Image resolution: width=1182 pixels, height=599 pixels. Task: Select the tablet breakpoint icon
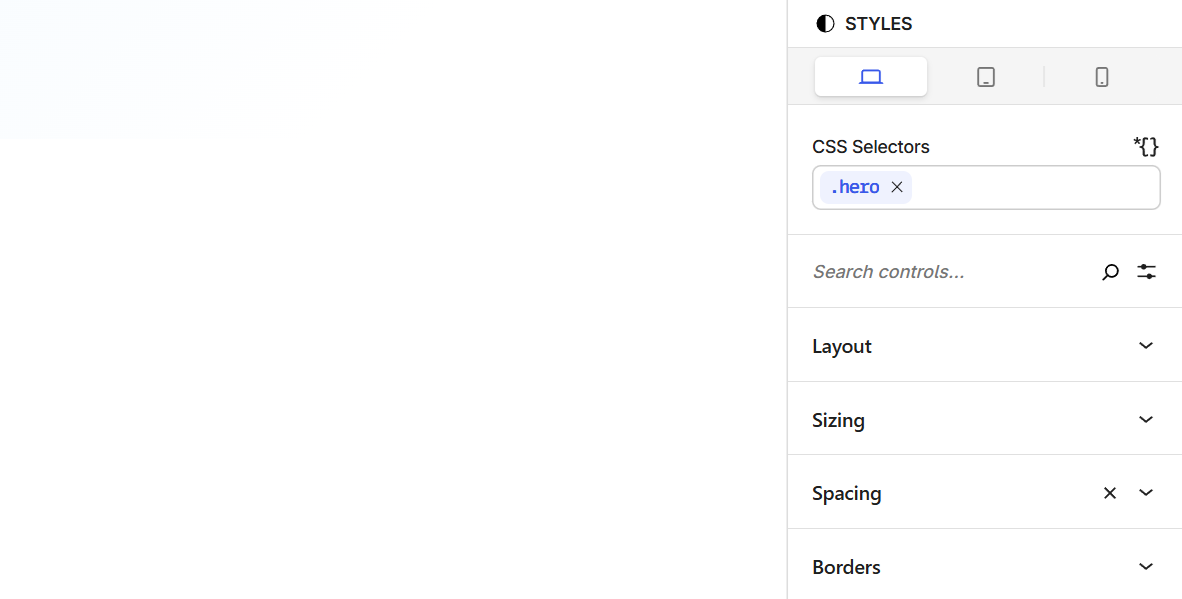(x=986, y=76)
